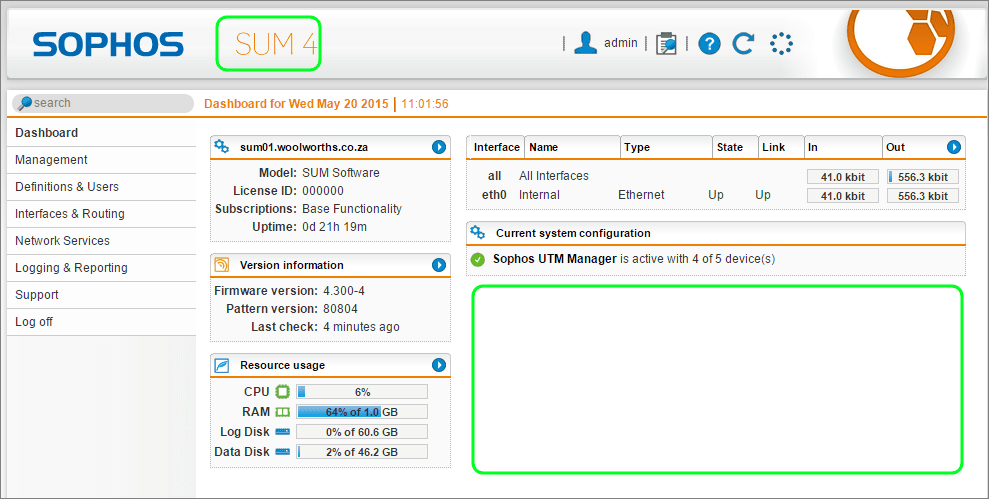This screenshot has width=989, height=499.
Task: Expand the Version information panel arrow
Action: (439, 265)
